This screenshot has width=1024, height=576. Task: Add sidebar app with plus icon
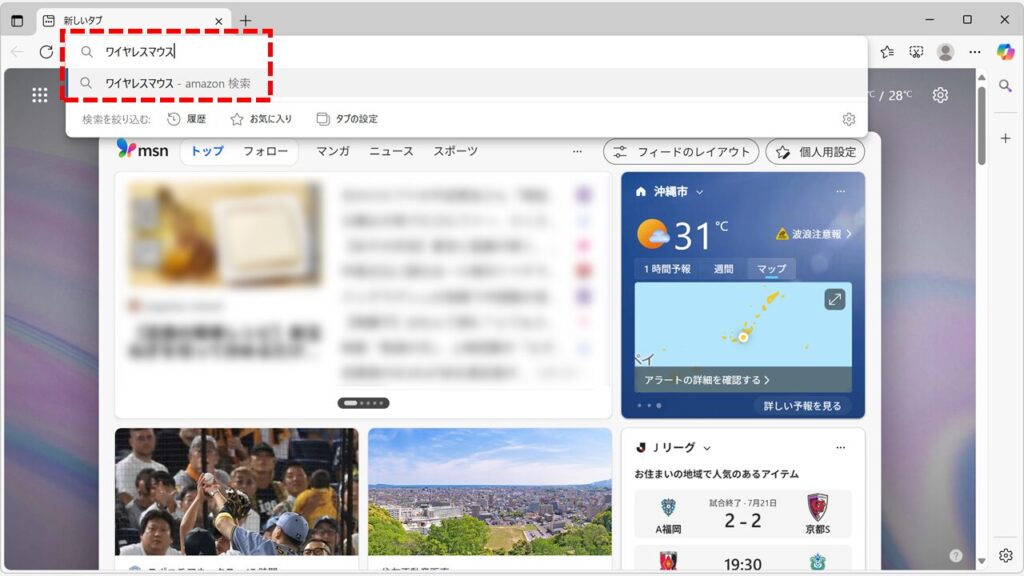1005,138
